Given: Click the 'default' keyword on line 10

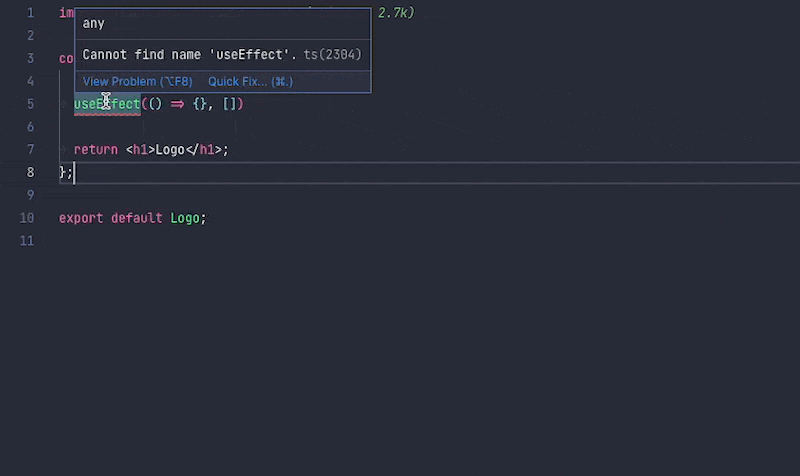Looking at the screenshot, I should coord(136,218).
